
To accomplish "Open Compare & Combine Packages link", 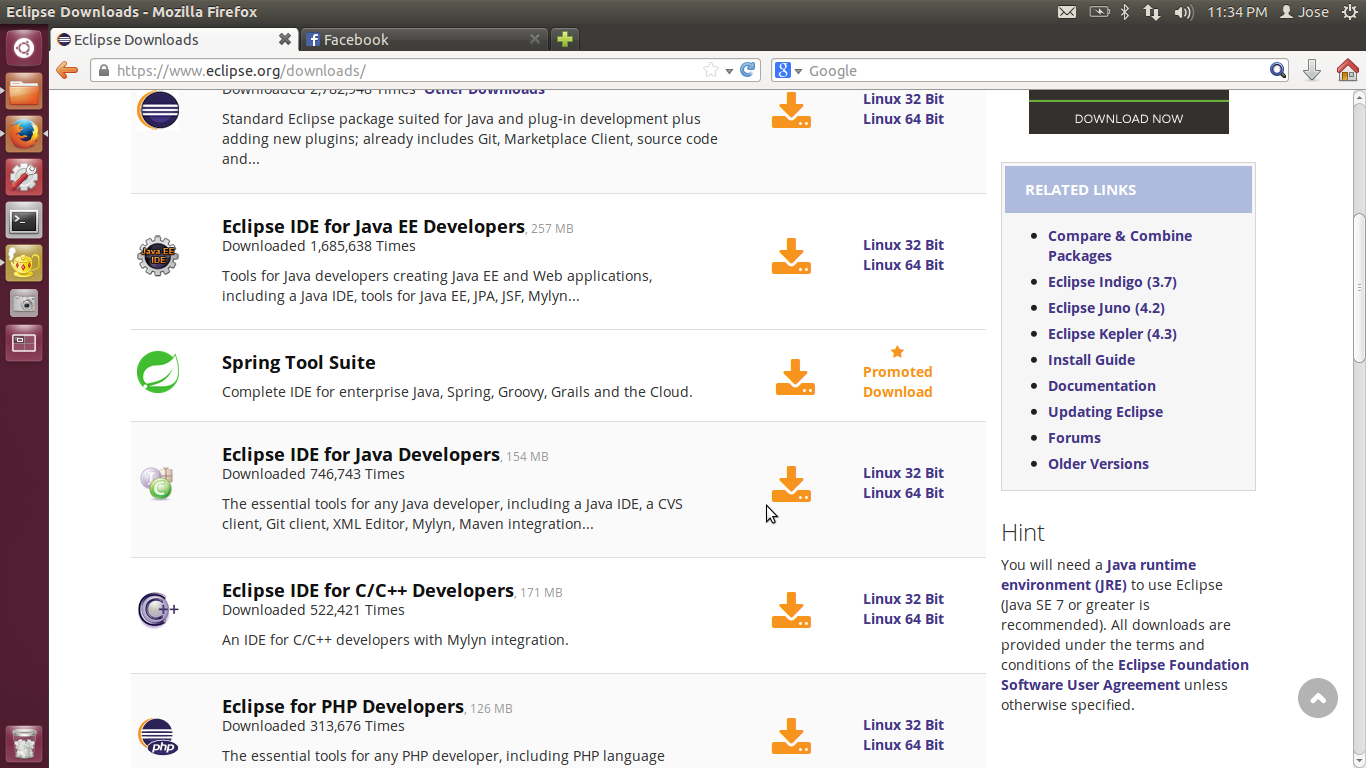I will 1120,246.
